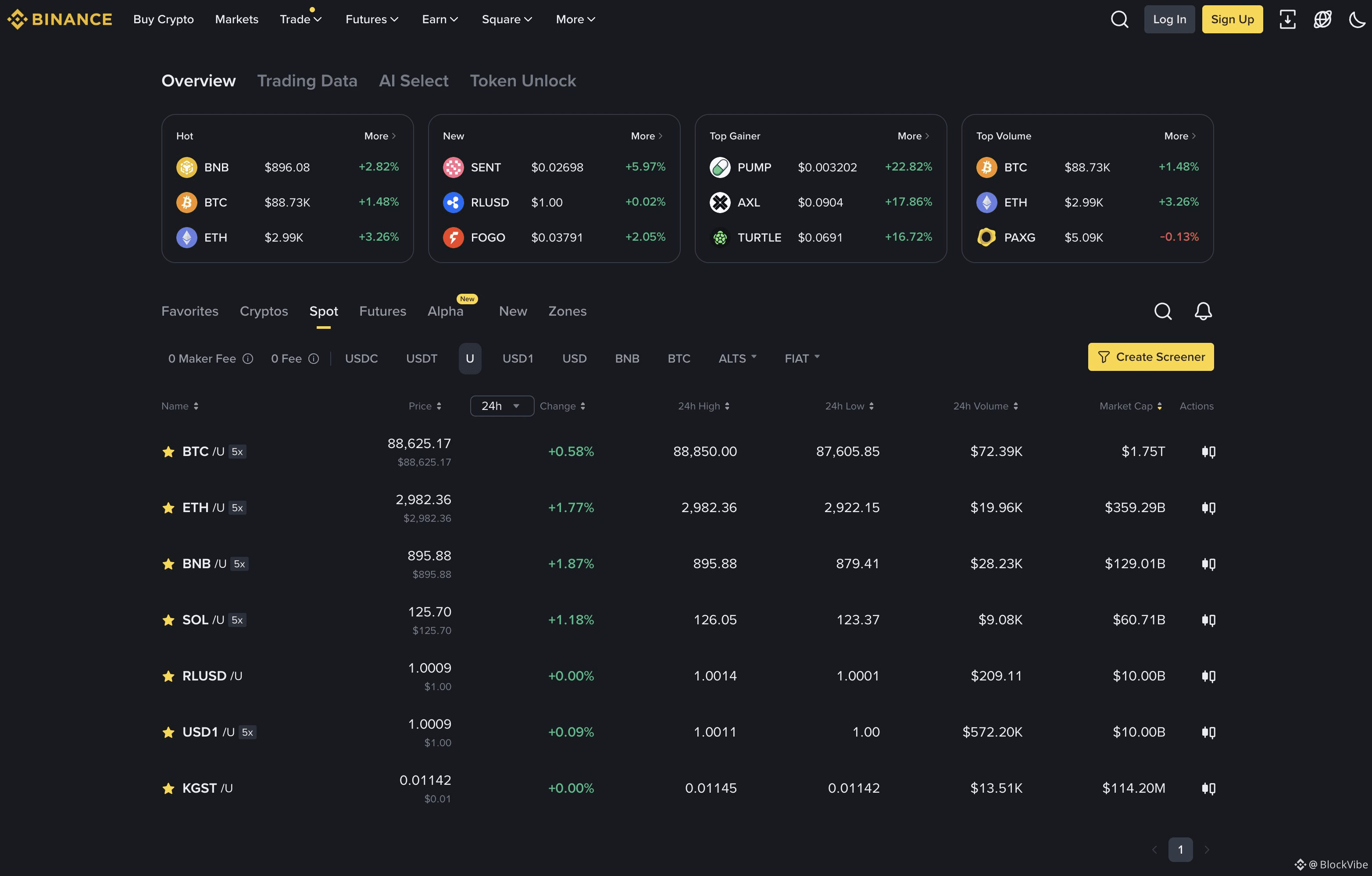Expand the ALTS quote dropdown
This screenshot has width=1372, height=876.
pyautogui.click(x=737, y=358)
